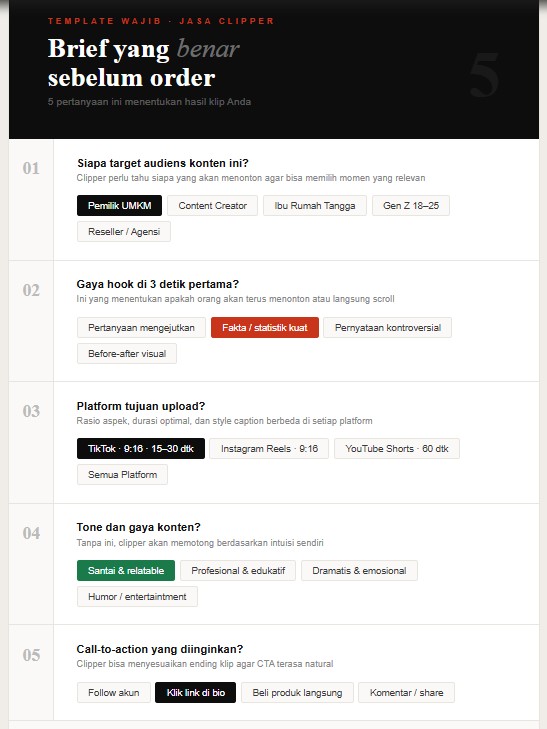Image resolution: width=547 pixels, height=729 pixels.
Task: Select Instagram Reels 9:16 platform
Action: pos(269,449)
